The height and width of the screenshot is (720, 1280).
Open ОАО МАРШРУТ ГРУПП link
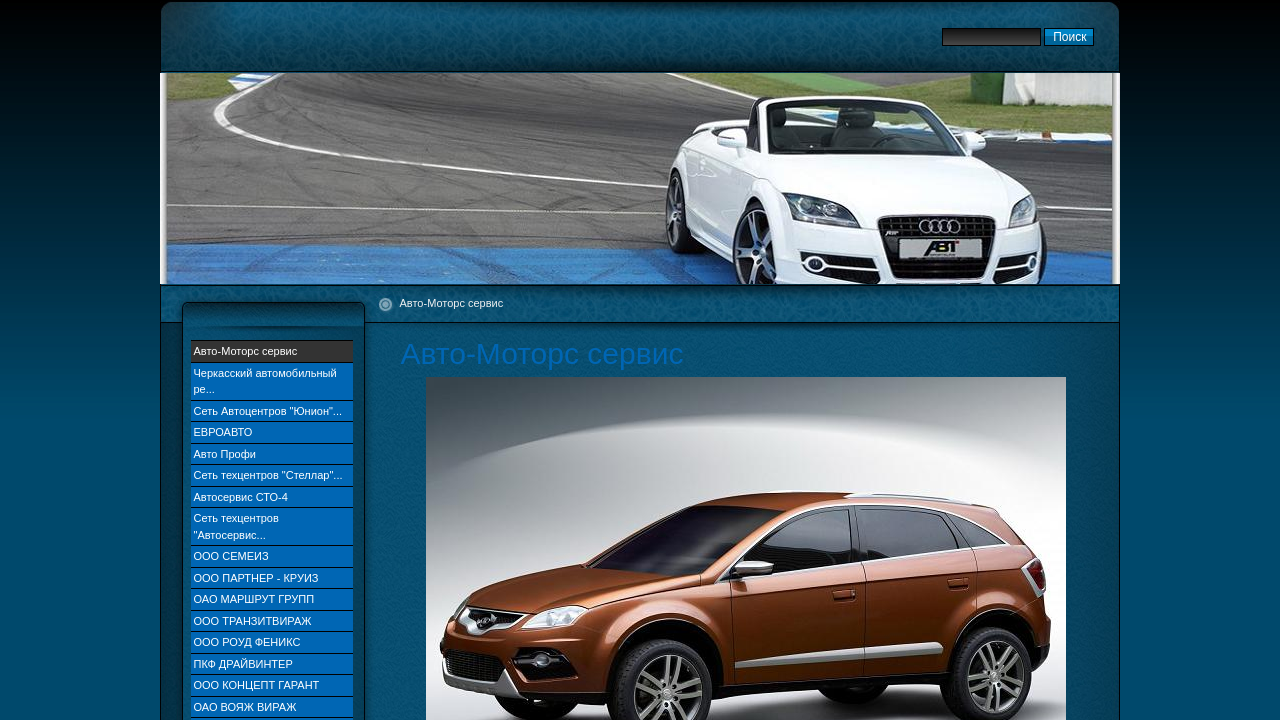click(272, 599)
